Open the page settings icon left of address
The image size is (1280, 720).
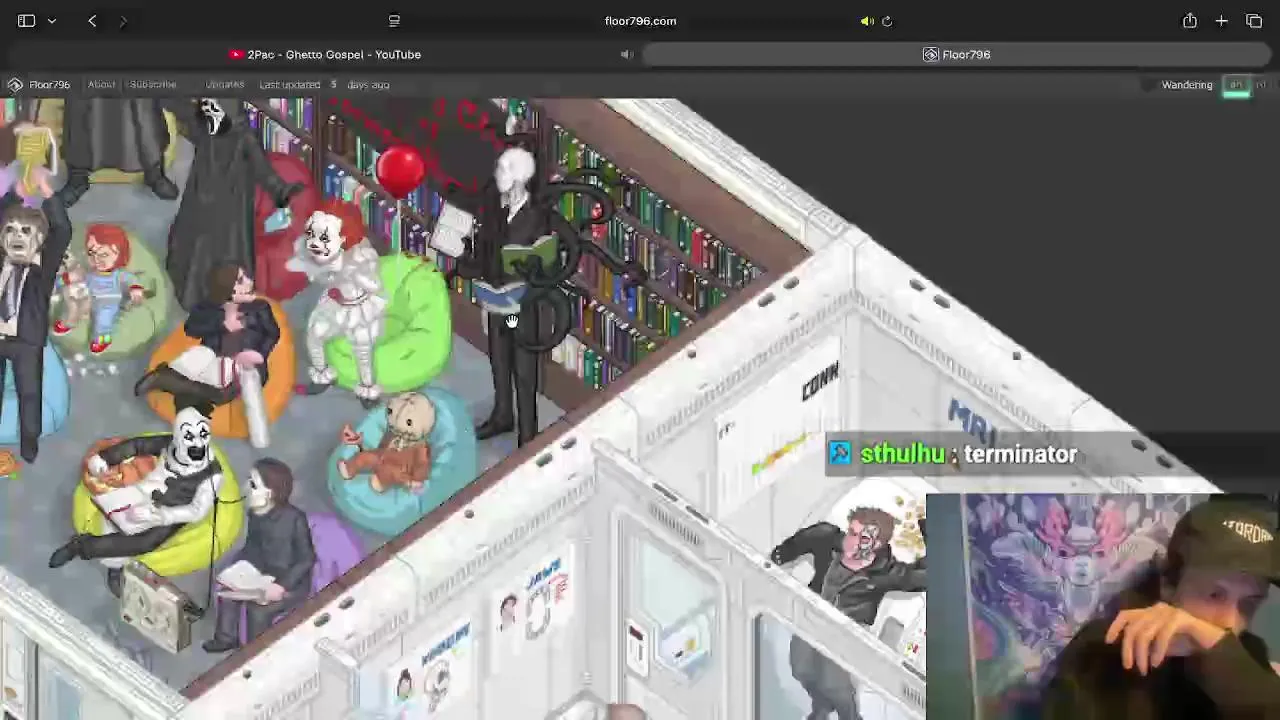pos(394,21)
